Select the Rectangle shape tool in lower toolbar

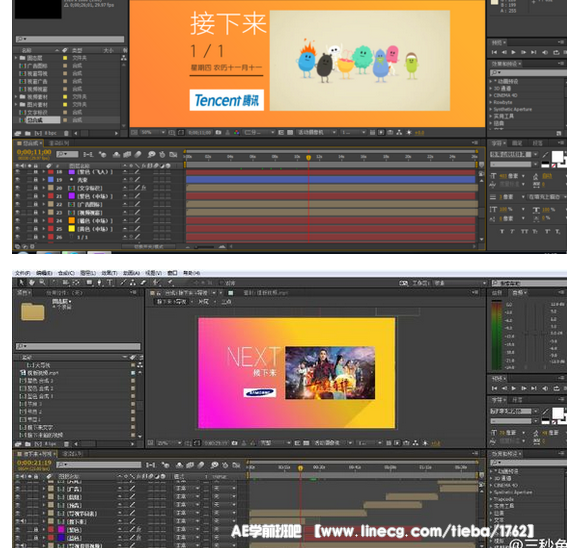coord(89,283)
